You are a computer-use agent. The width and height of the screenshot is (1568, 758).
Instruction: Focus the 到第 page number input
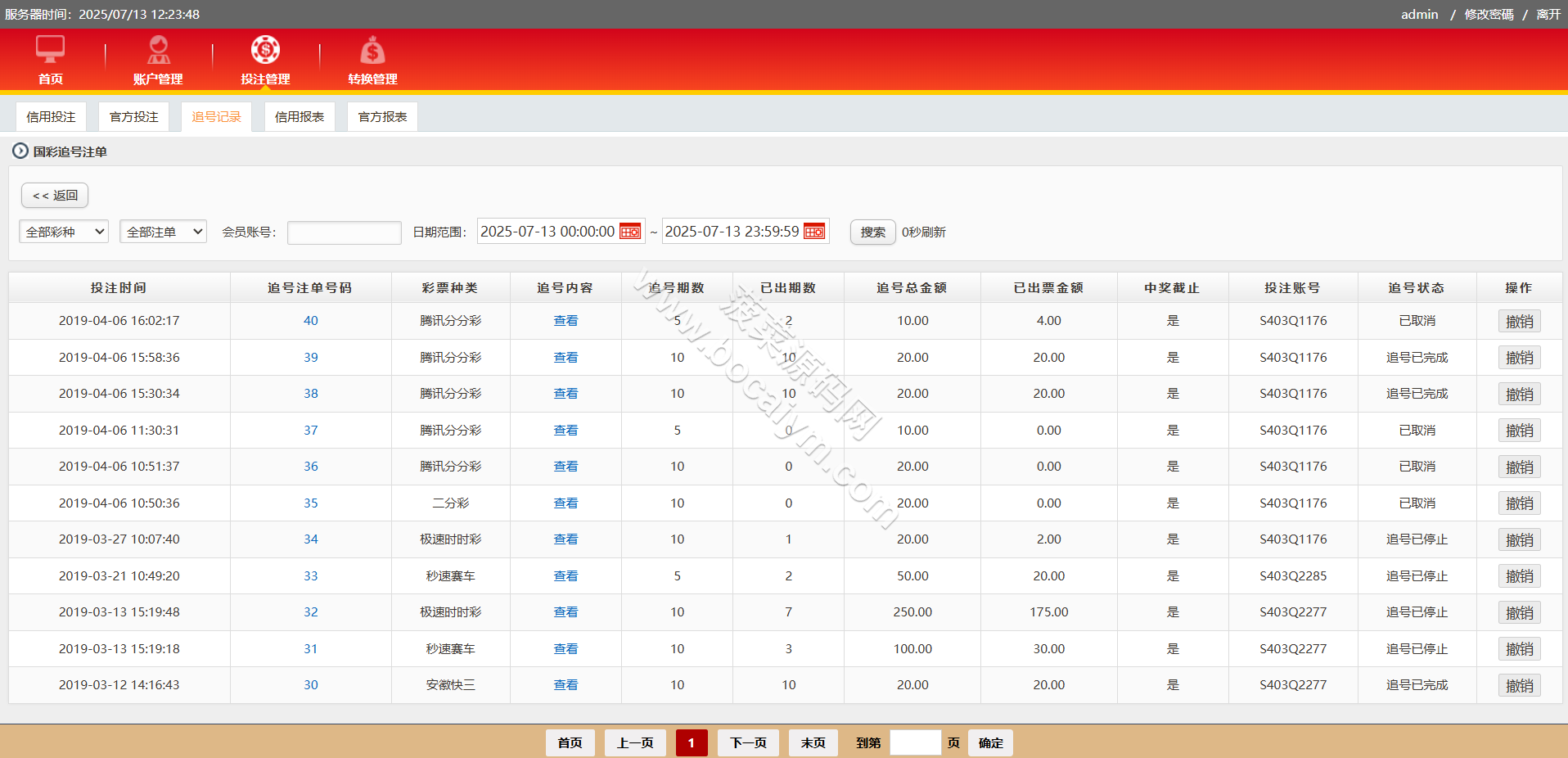click(x=916, y=742)
